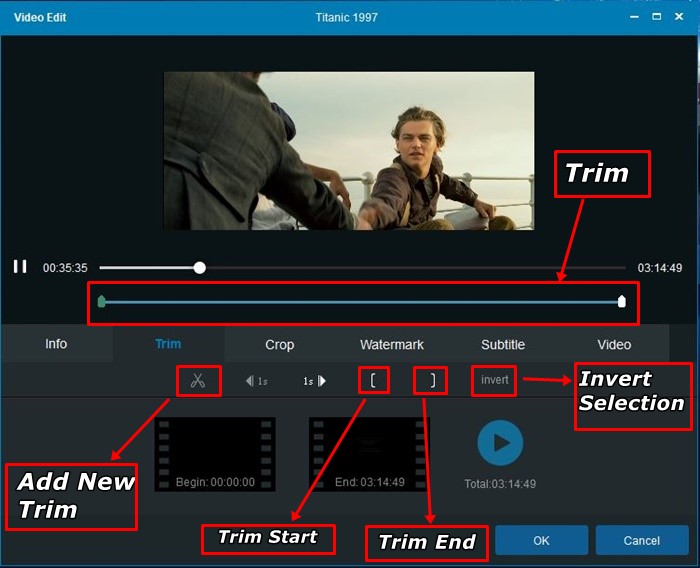Screen dimensions: 700x568
Task: Step forward one second
Action: point(315,381)
